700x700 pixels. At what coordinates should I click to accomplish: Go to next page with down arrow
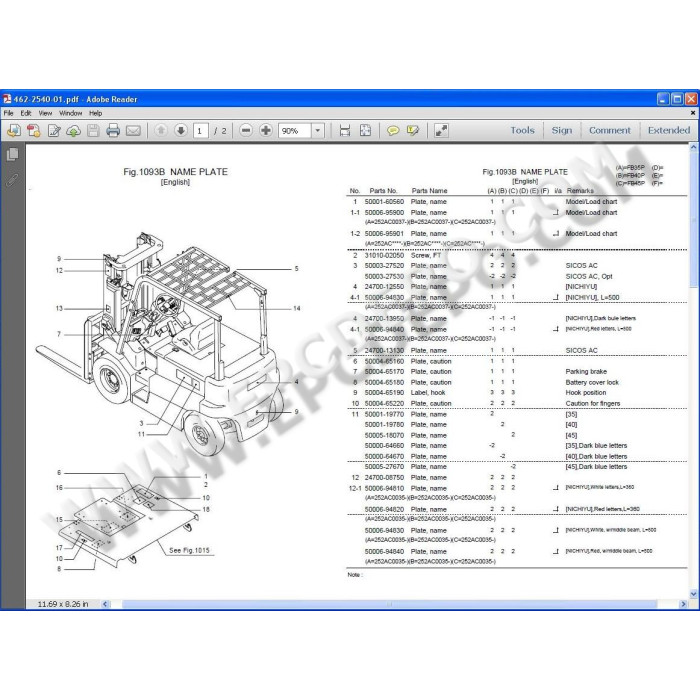181,130
